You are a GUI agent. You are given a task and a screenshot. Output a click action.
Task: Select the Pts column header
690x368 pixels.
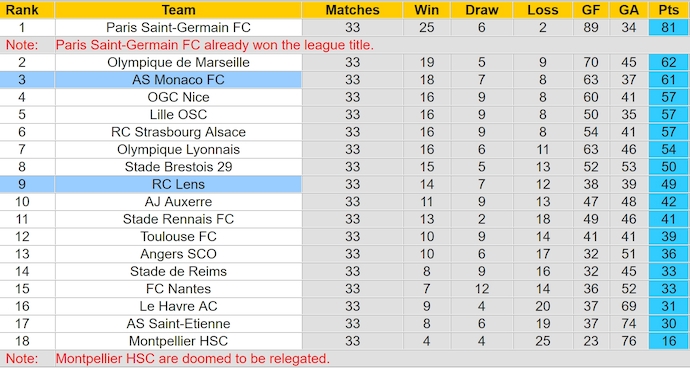coord(669,10)
